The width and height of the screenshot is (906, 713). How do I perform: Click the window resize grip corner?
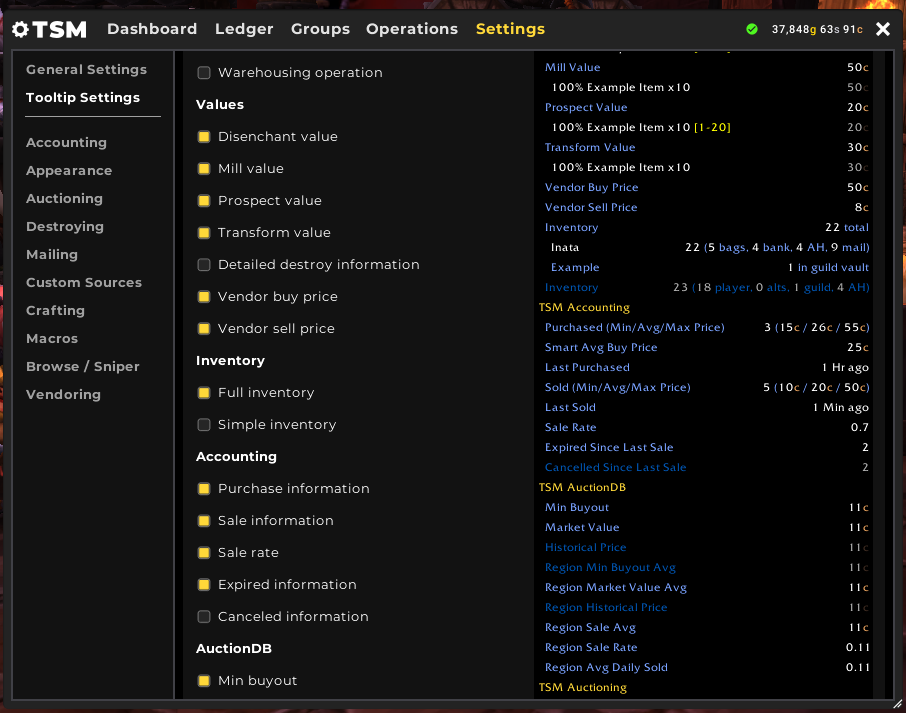897,704
